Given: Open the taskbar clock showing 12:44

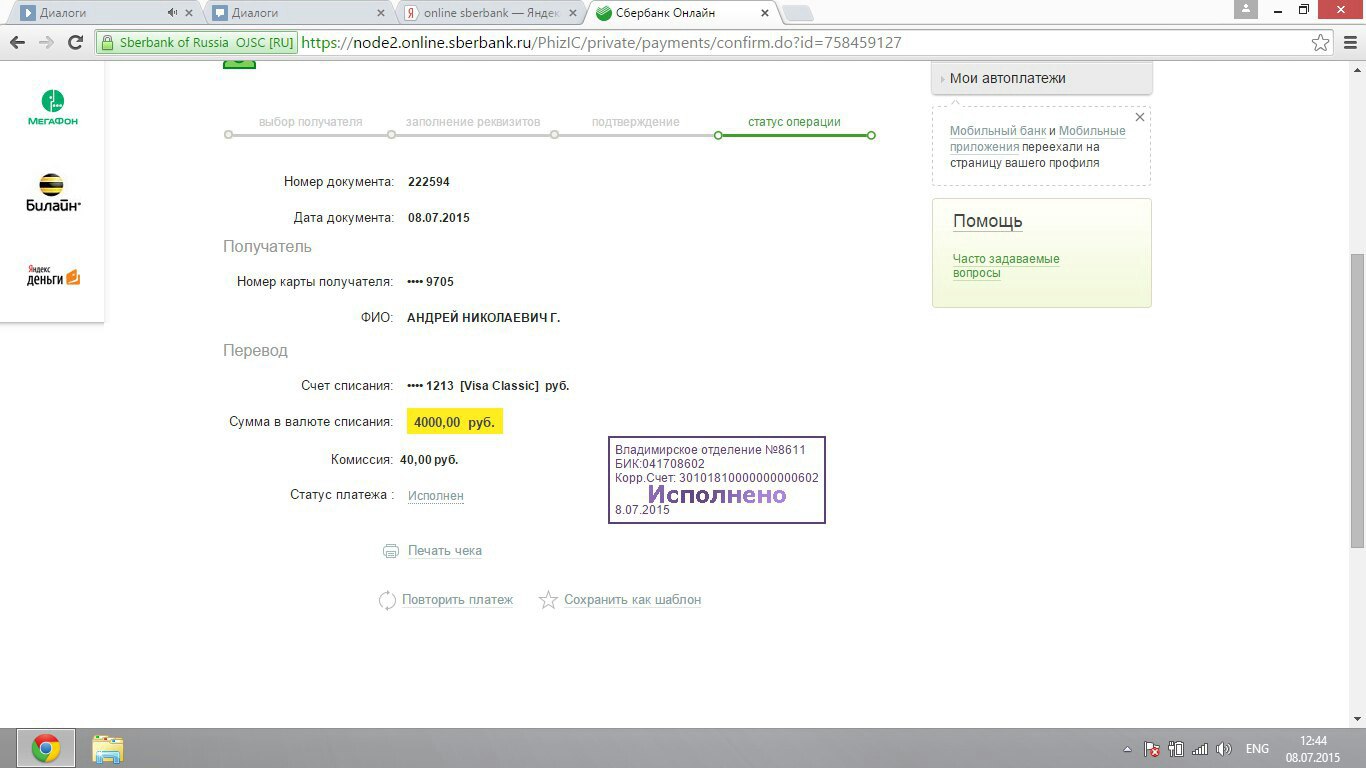Looking at the screenshot, I should (x=1313, y=749).
